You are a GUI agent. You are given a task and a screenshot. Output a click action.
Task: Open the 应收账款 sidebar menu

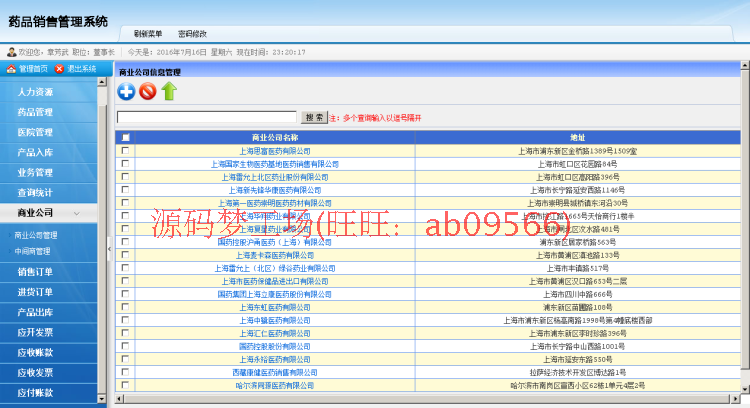(x=48, y=353)
